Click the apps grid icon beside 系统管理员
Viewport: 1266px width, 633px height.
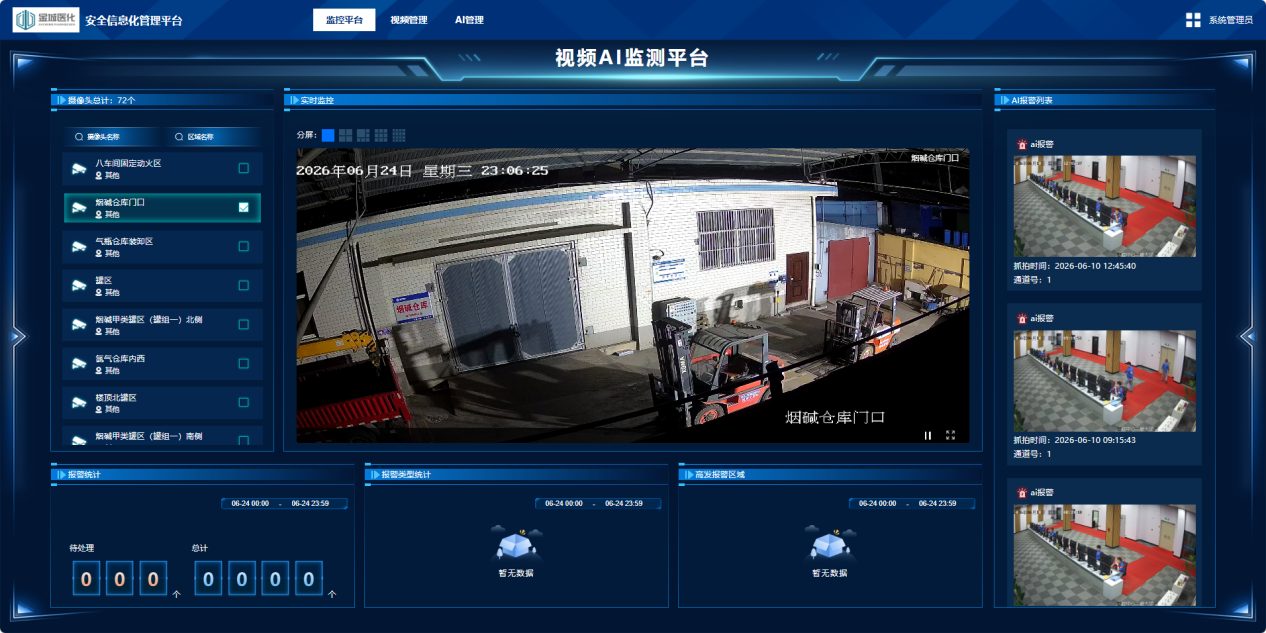pyautogui.click(x=1193, y=20)
